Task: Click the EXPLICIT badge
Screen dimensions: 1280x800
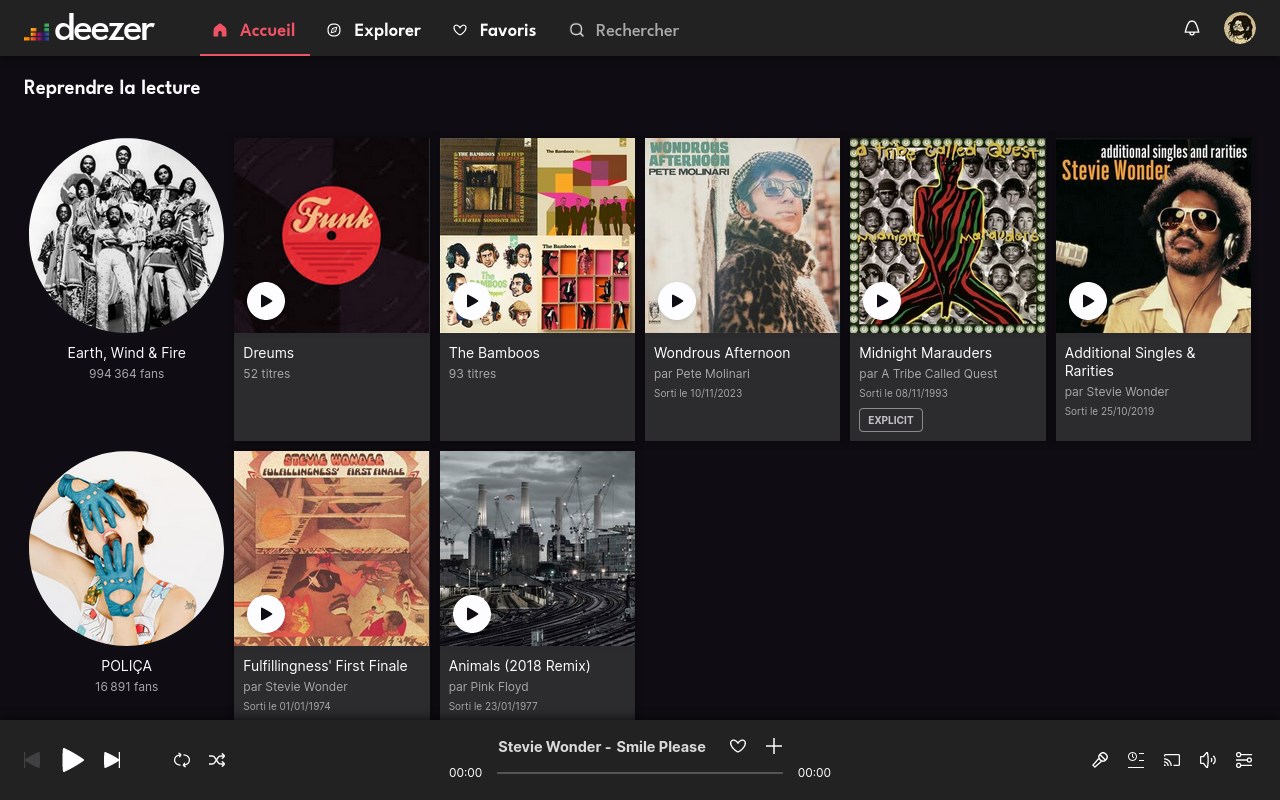Action: [x=890, y=420]
